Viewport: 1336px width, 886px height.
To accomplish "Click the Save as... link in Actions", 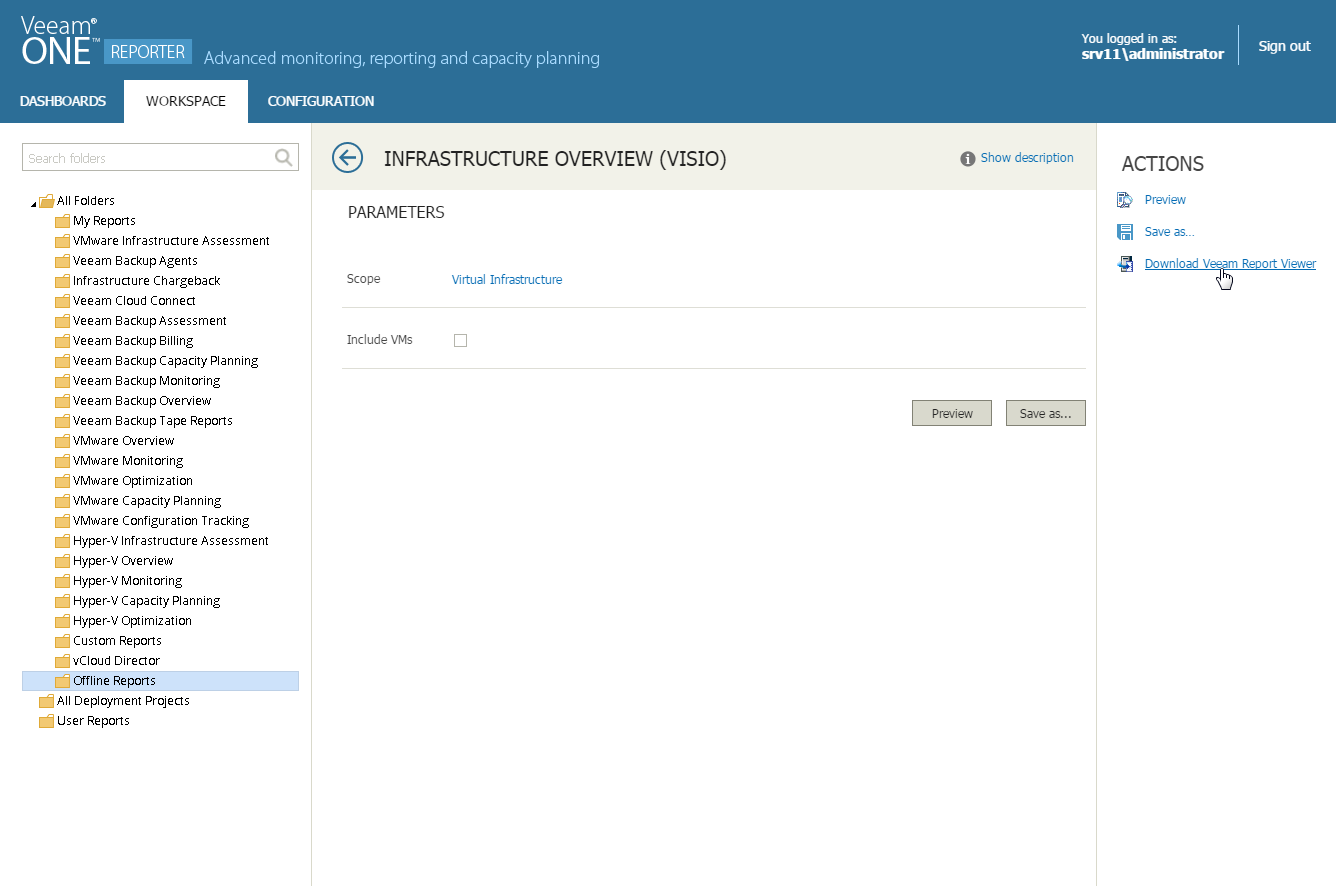I will tap(1170, 232).
